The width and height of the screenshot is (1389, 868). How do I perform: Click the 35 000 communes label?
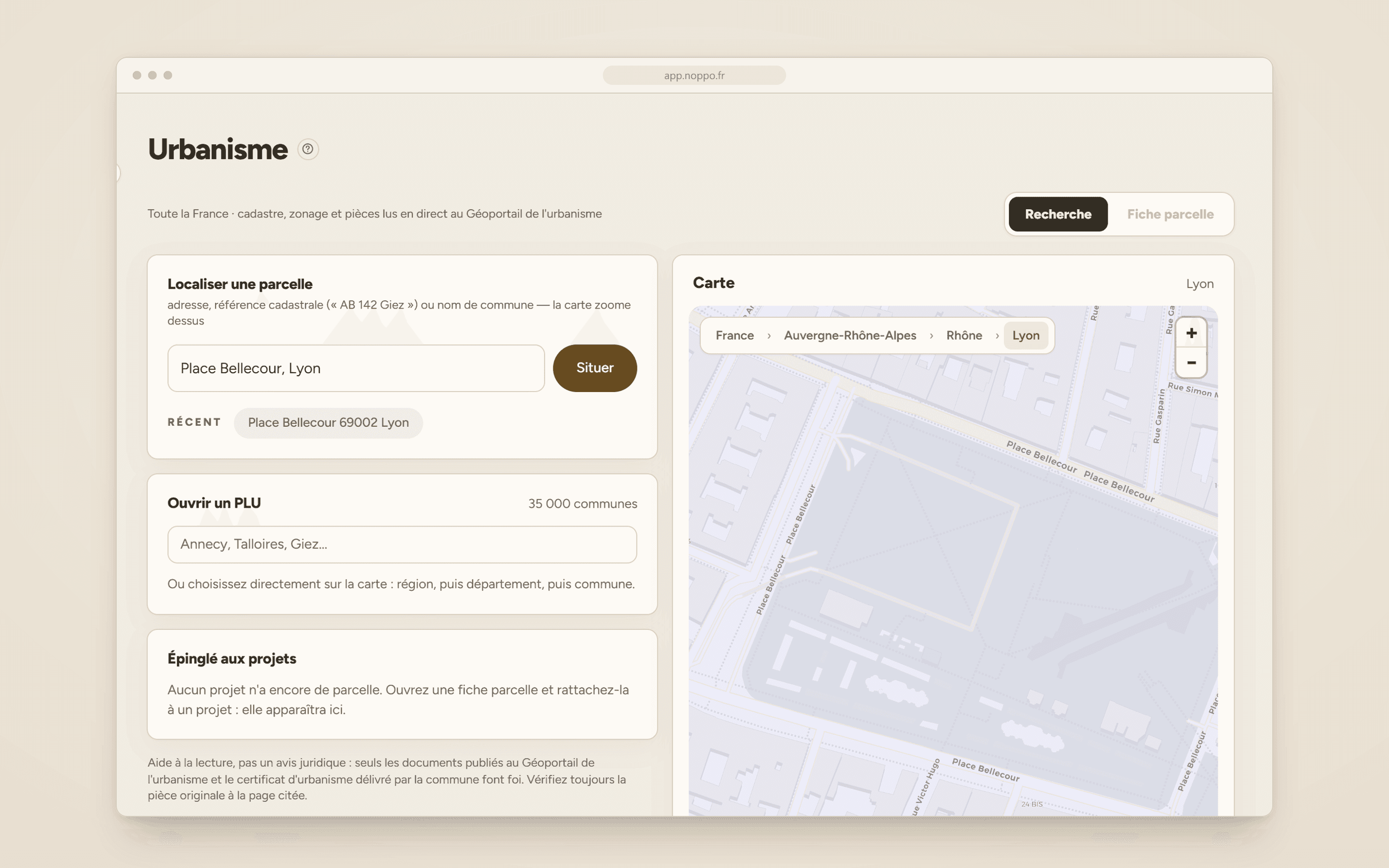pyautogui.click(x=582, y=503)
